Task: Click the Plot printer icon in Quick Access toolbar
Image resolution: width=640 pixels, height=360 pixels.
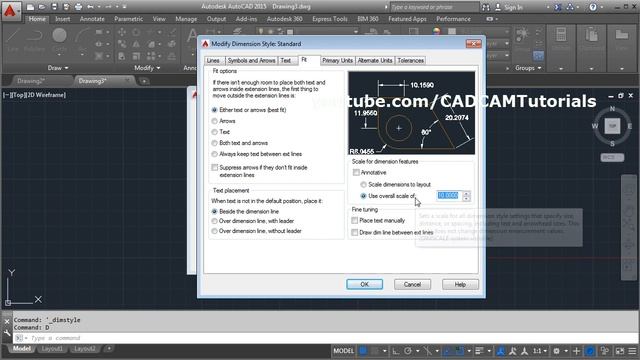Action: coord(78,7)
